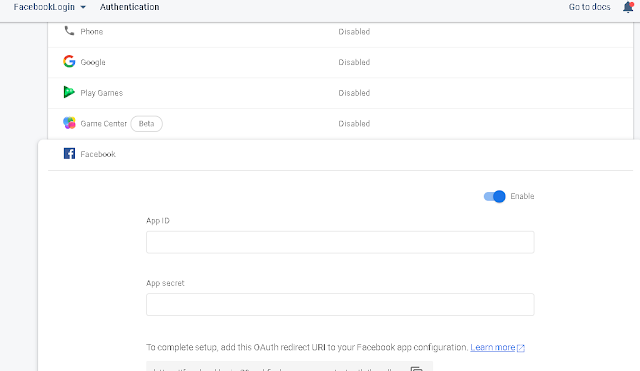The height and width of the screenshot is (371, 640).
Task: Open notifications bell icon
Action: click(628, 7)
